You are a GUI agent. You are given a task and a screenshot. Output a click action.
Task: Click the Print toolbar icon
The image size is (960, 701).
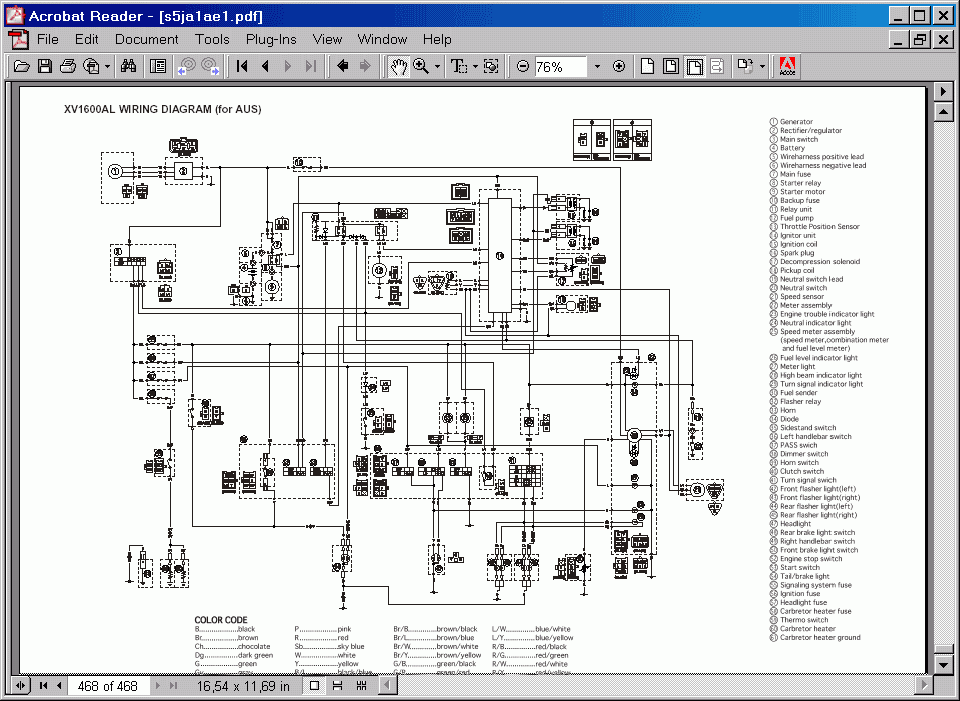click(68, 67)
